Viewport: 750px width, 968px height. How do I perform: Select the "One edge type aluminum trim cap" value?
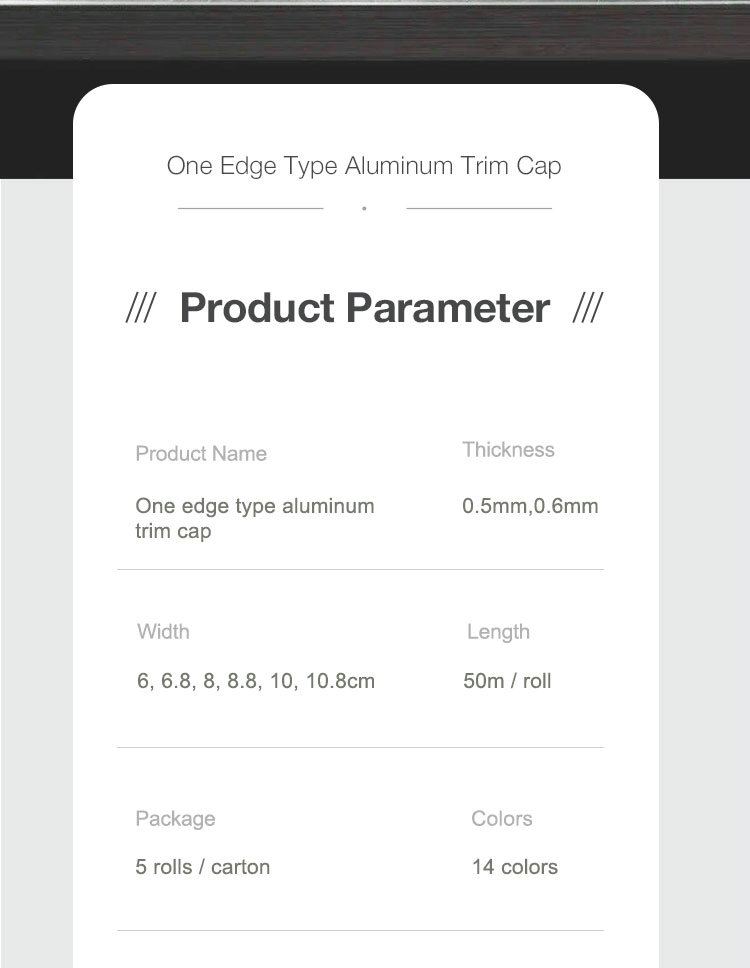254,518
